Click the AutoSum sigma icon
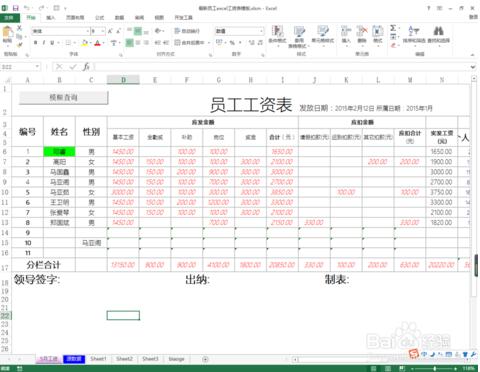The height and width of the screenshot is (372, 480). click(x=393, y=28)
